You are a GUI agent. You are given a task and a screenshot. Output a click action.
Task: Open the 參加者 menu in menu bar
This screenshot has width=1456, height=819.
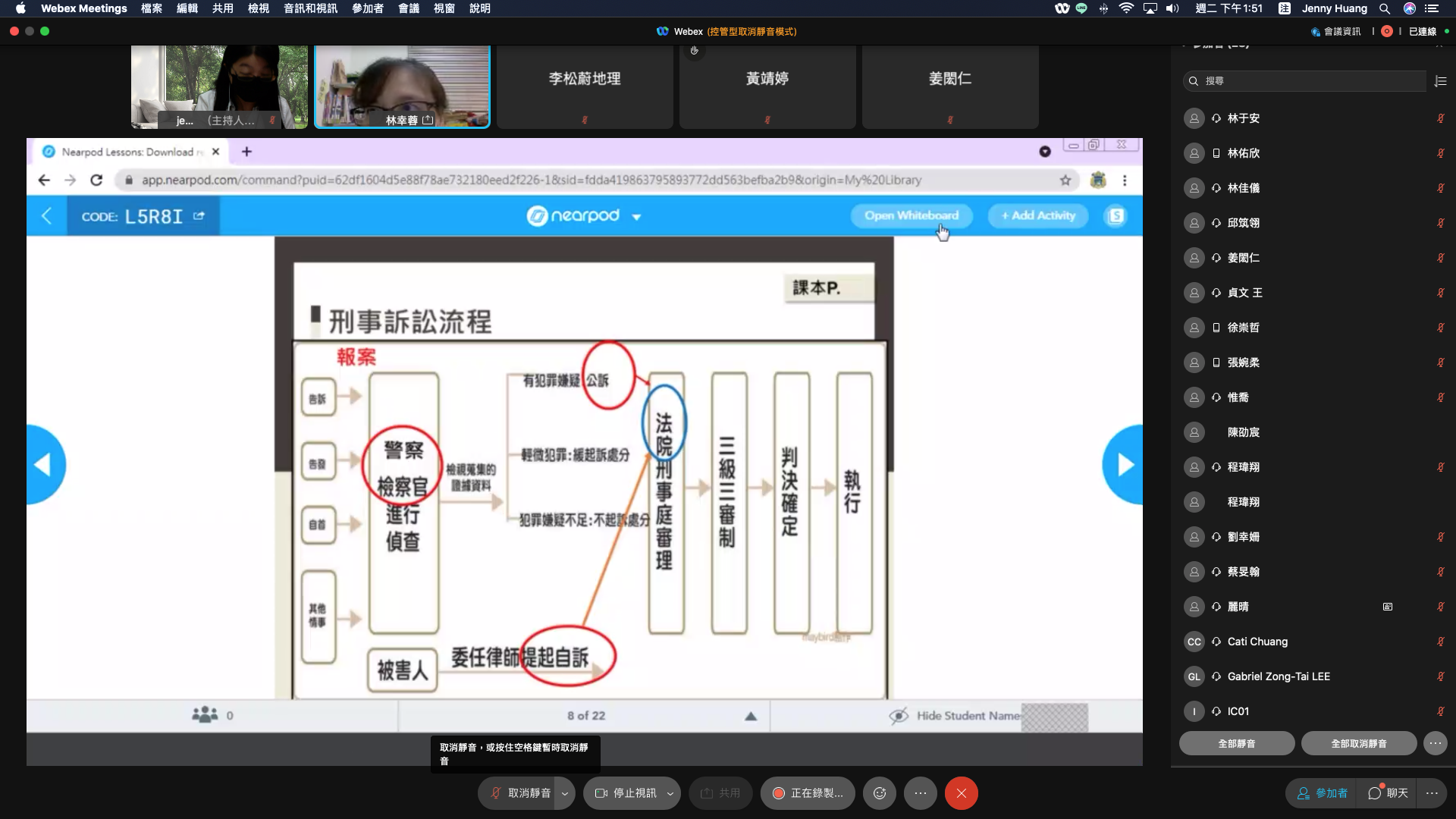click(x=368, y=8)
